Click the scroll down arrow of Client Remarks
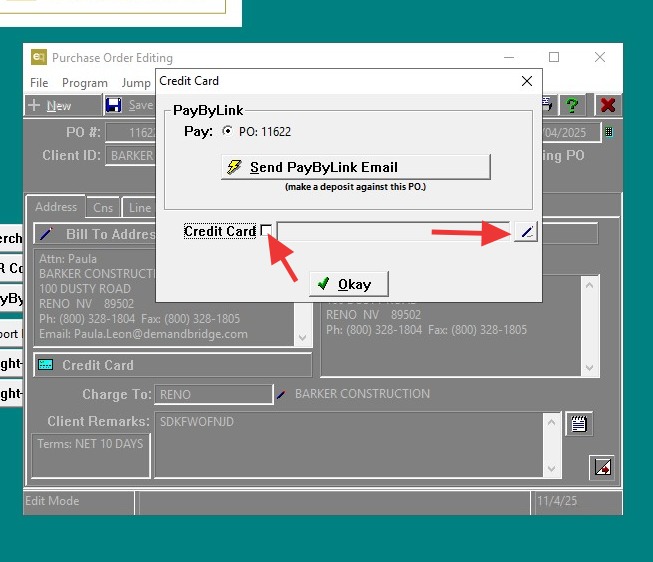Image resolution: width=653 pixels, height=562 pixels. pyautogui.click(x=551, y=469)
